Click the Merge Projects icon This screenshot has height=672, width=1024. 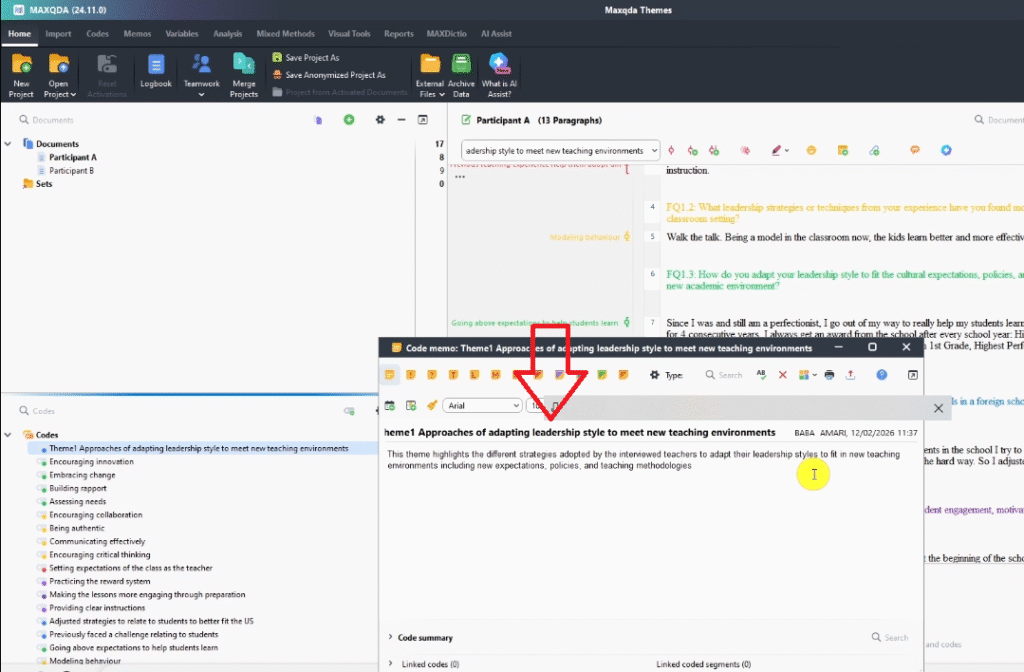pyautogui.click(x=243, y=67)
